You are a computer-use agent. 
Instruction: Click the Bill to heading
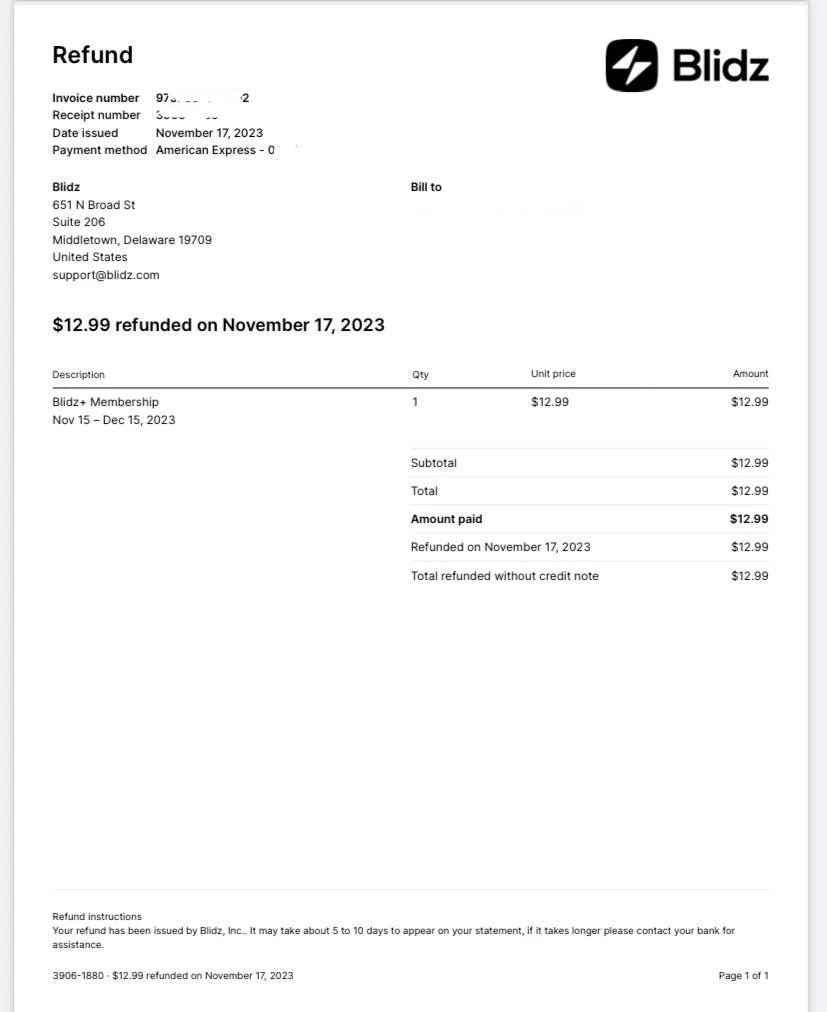point(426,187)
